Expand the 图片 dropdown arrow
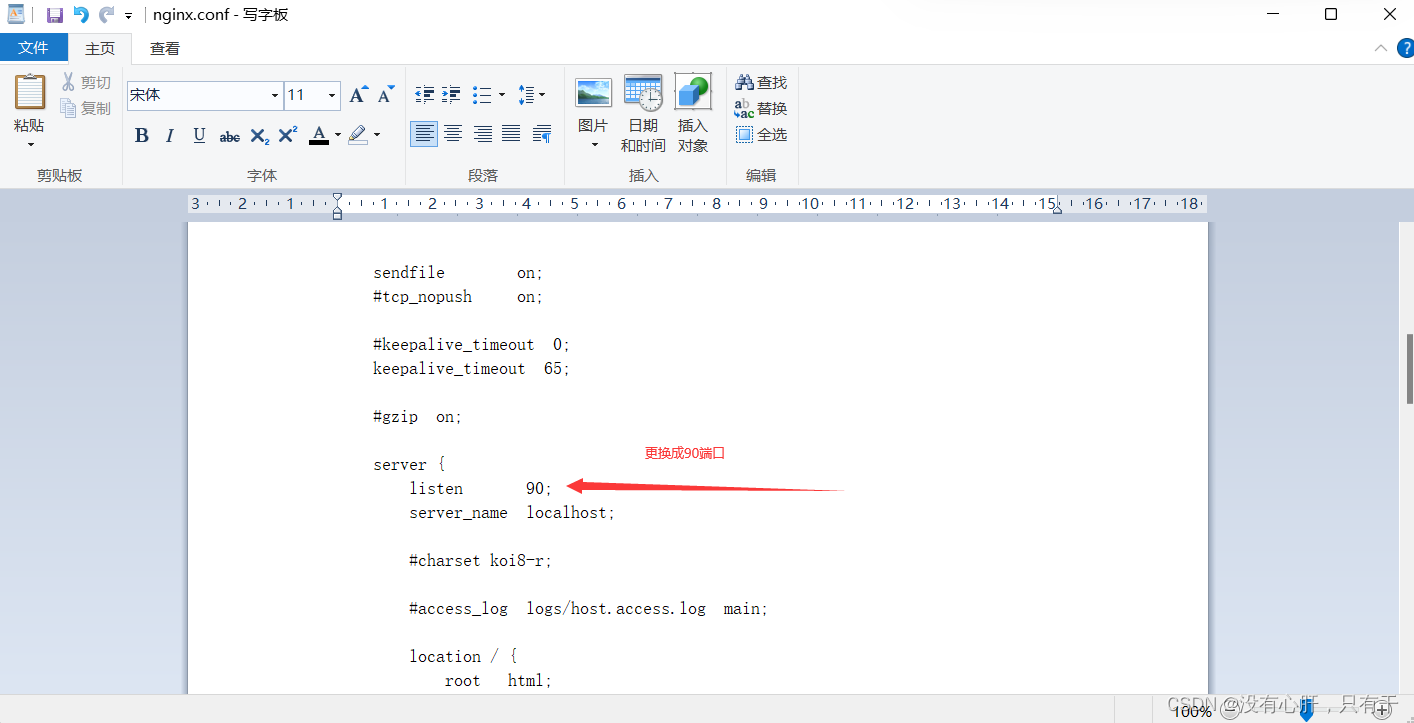This screenshot has height=723, width=1414. 594,145
